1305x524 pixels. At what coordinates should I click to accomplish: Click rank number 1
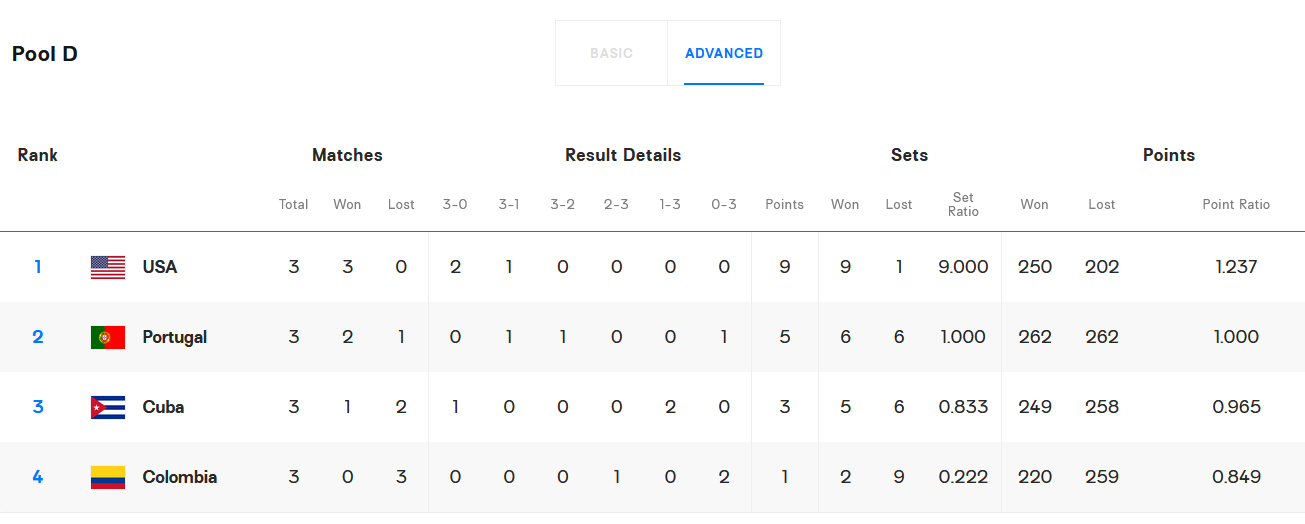pos(38,267)
